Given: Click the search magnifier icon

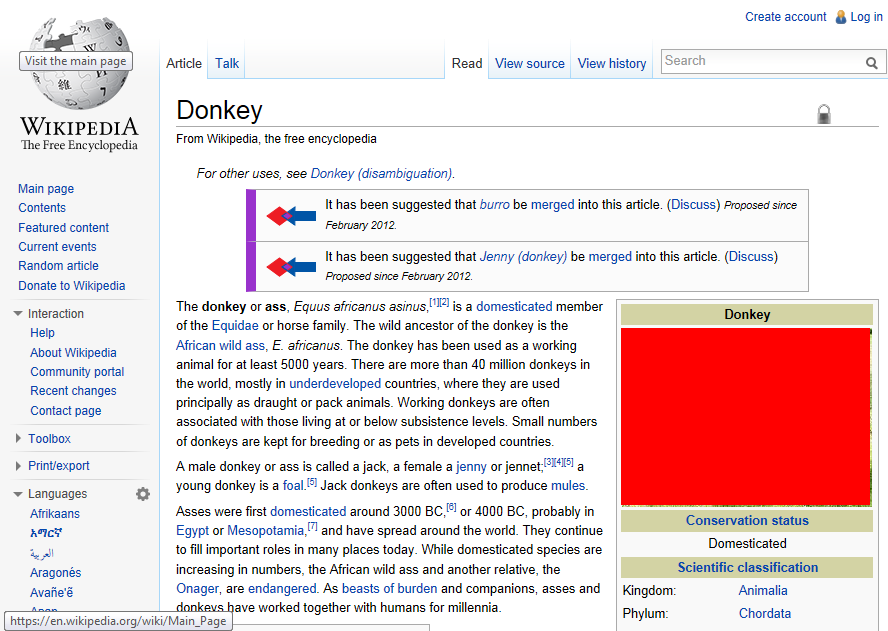Looking at the screenshot, I should point(872,63).
